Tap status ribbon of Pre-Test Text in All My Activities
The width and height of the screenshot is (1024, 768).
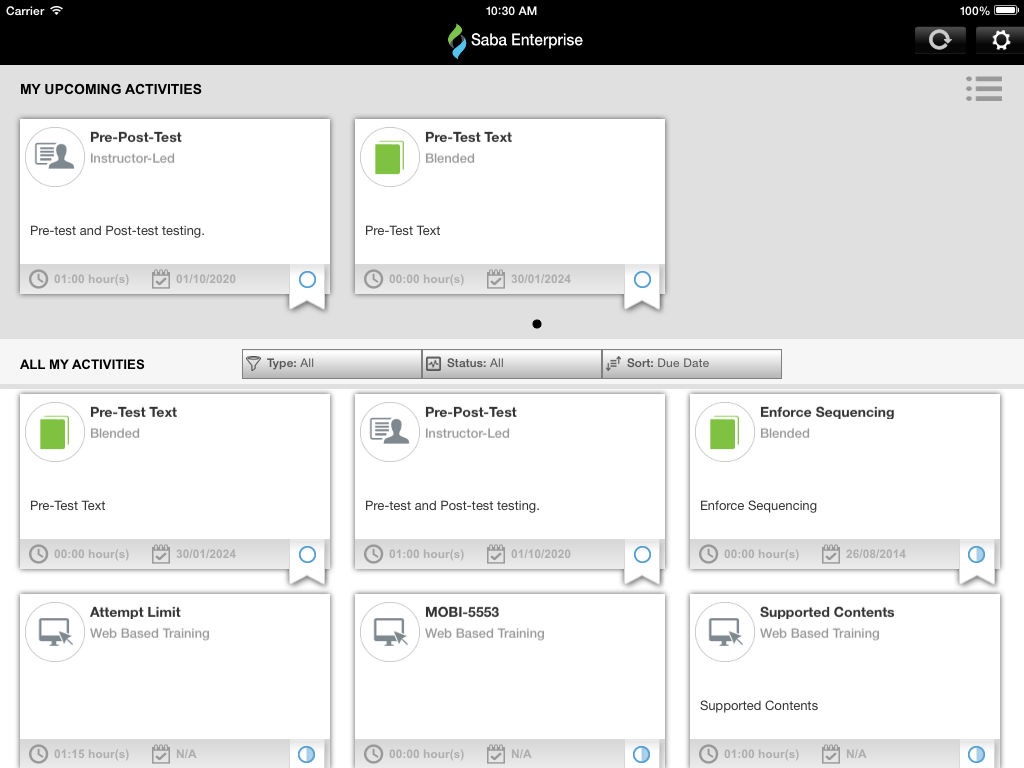click(x=307, y=560)
